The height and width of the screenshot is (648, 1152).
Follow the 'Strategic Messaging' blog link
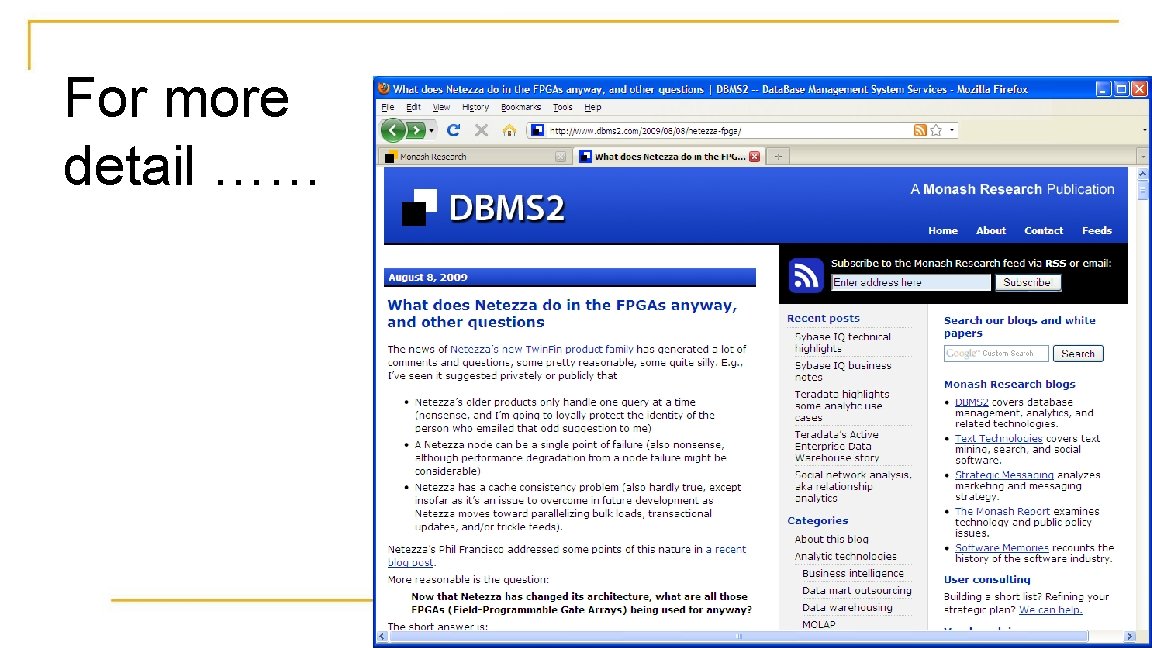click(x=1004, y=475)
